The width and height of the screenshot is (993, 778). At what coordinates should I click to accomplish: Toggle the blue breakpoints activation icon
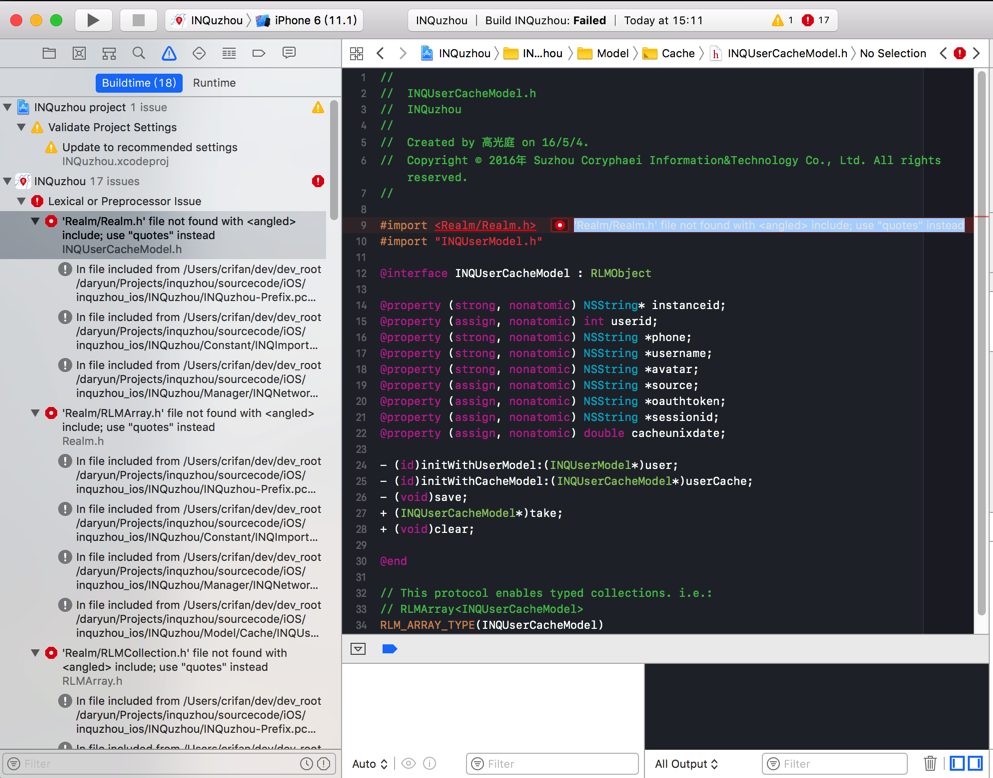[389, 649]
